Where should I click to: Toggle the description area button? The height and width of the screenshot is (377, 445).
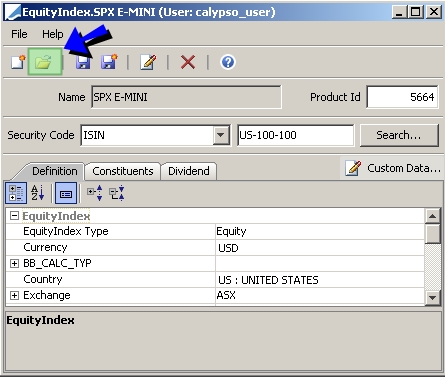pos(66,193)
